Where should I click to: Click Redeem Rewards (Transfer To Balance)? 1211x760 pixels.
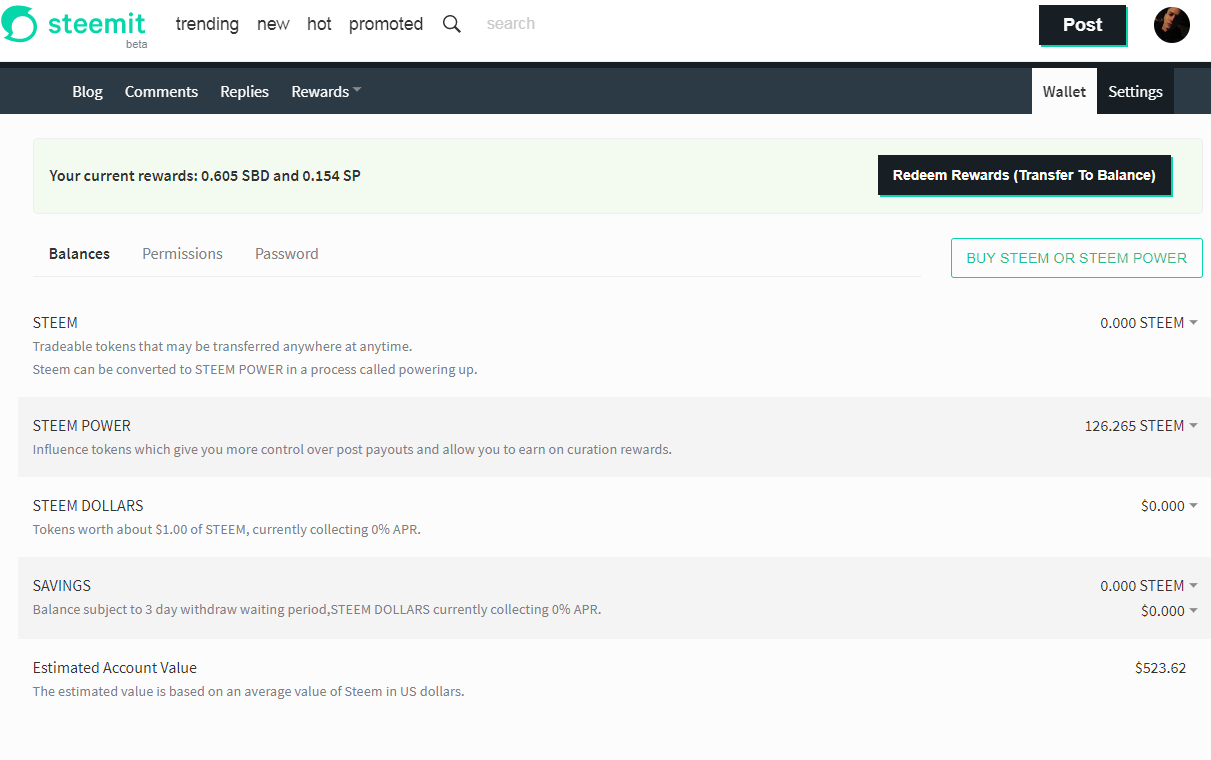[x=1024, y=175]
